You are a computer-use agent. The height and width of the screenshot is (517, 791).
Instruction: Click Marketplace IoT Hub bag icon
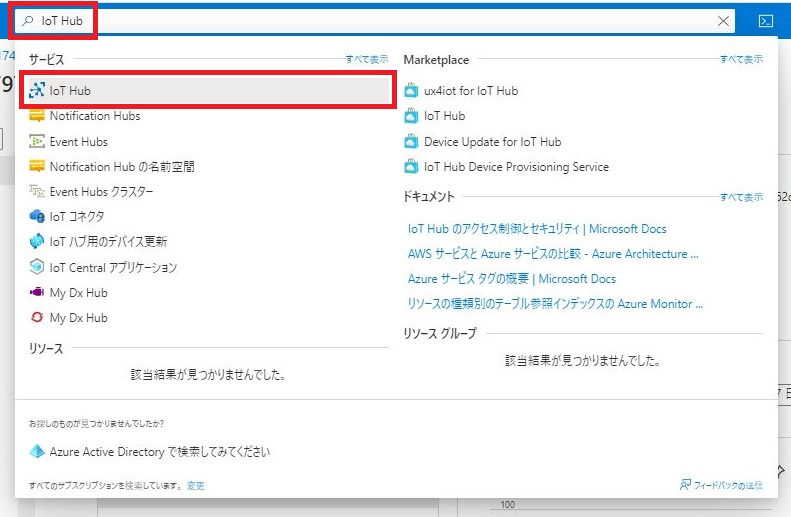tap(411, 116)
